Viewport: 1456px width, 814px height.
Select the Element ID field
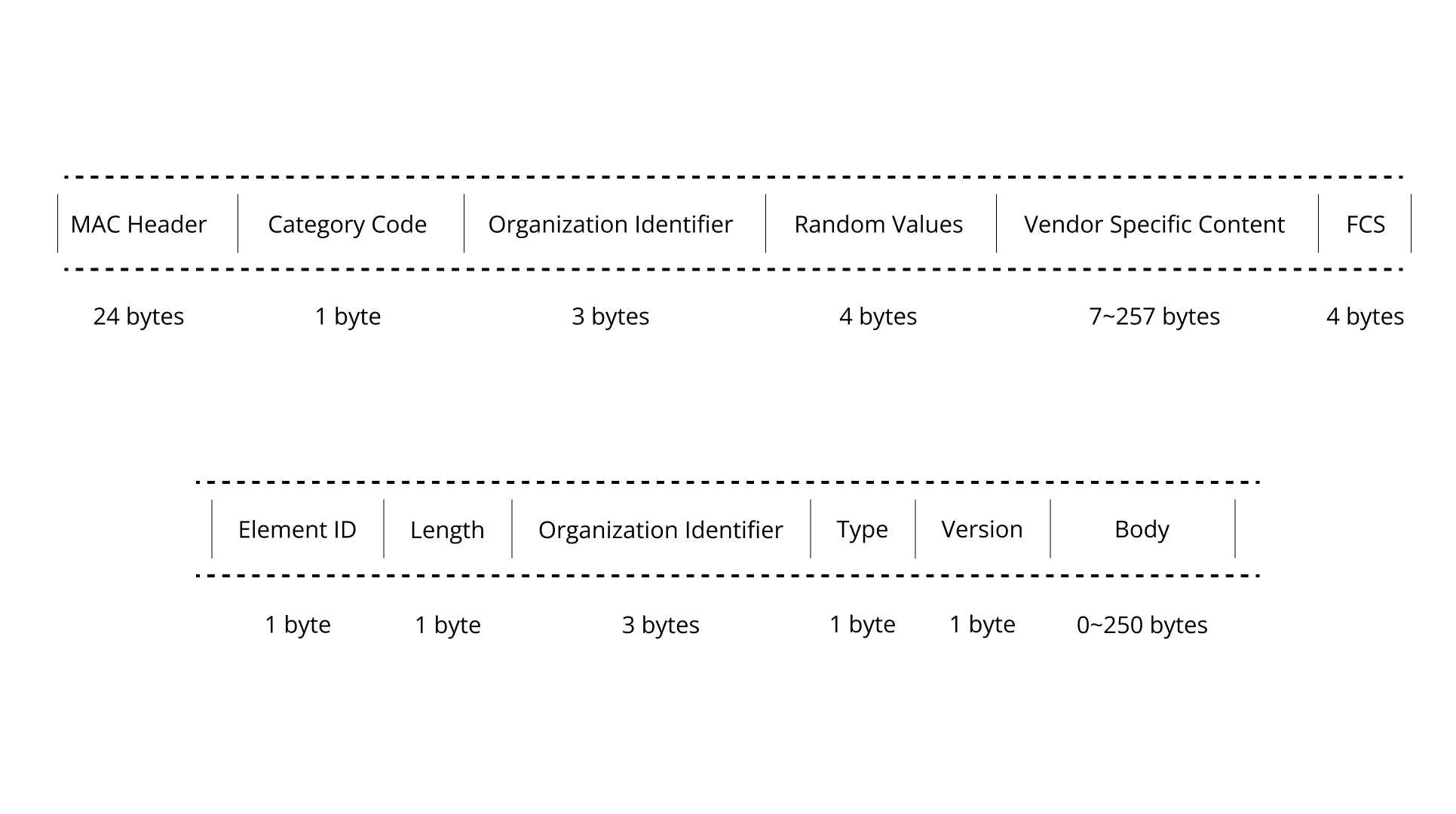[x=297, y=530]
